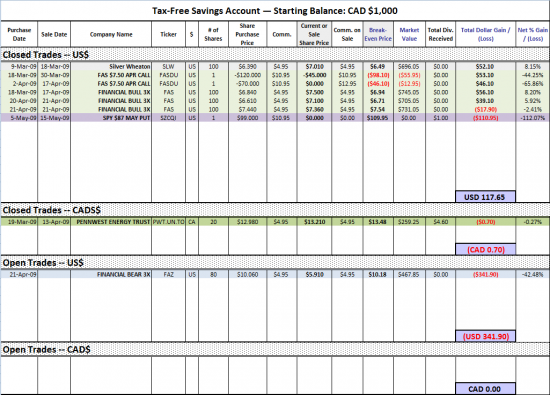
Task: Click the 'Market Value' column header
Action: coord(409,34)
